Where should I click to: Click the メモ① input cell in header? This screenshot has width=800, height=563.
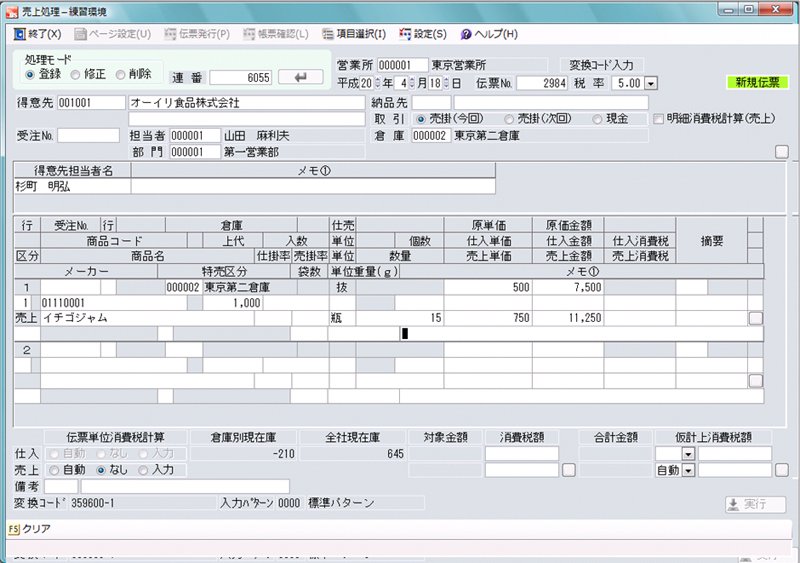[x=313, y=187]
